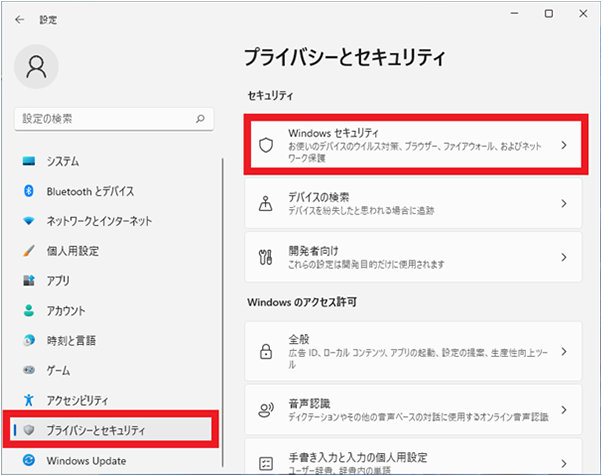Open 時刻と言語 settings category
Screen dimensions: 602x476
point(71,340)
